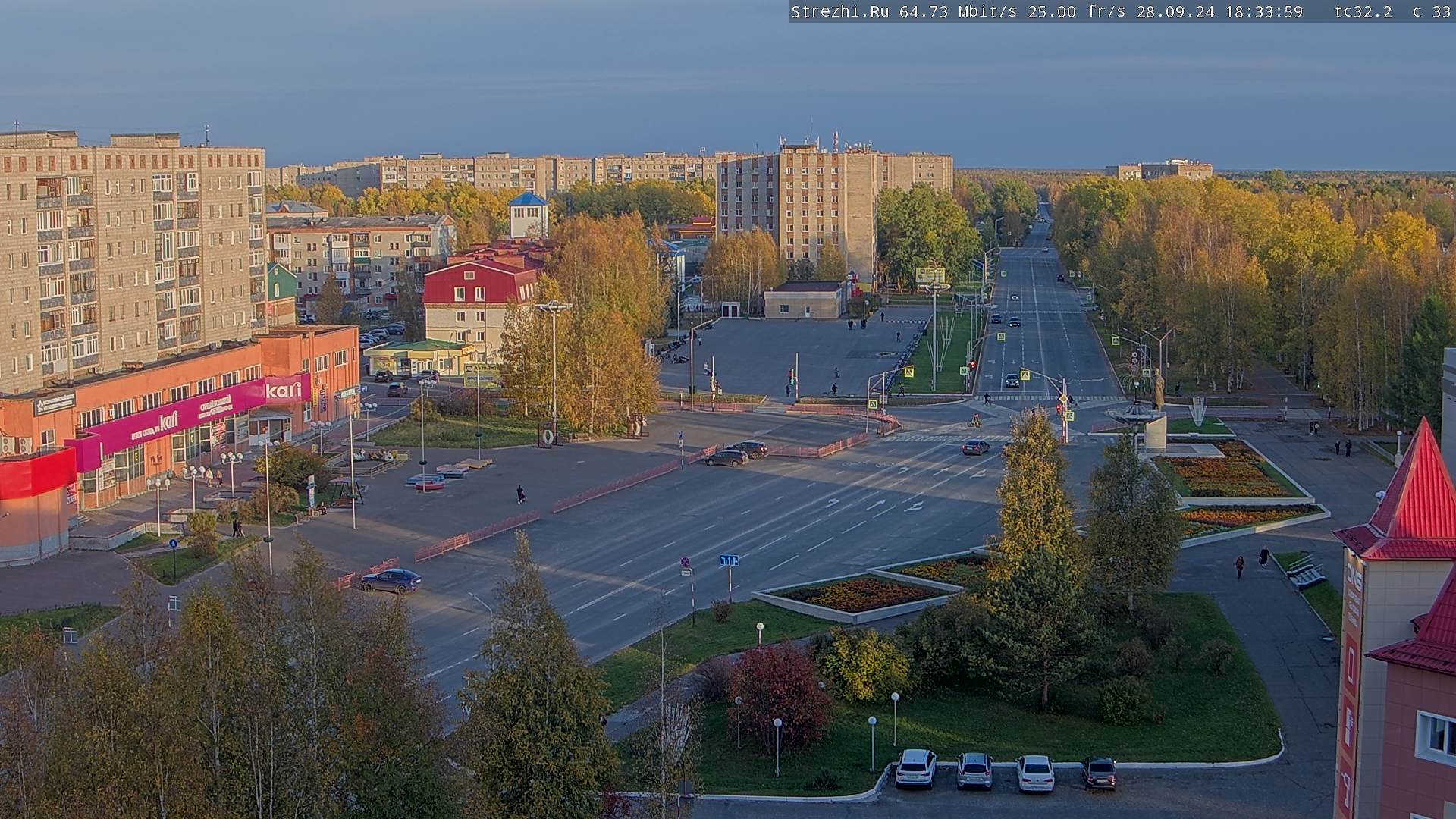Image resolution: width=1456 pixels, height=819 pixels.
Task: Click the 28.09.24 date stamp
Action: pyautogui.click(x=1175, y=11)
